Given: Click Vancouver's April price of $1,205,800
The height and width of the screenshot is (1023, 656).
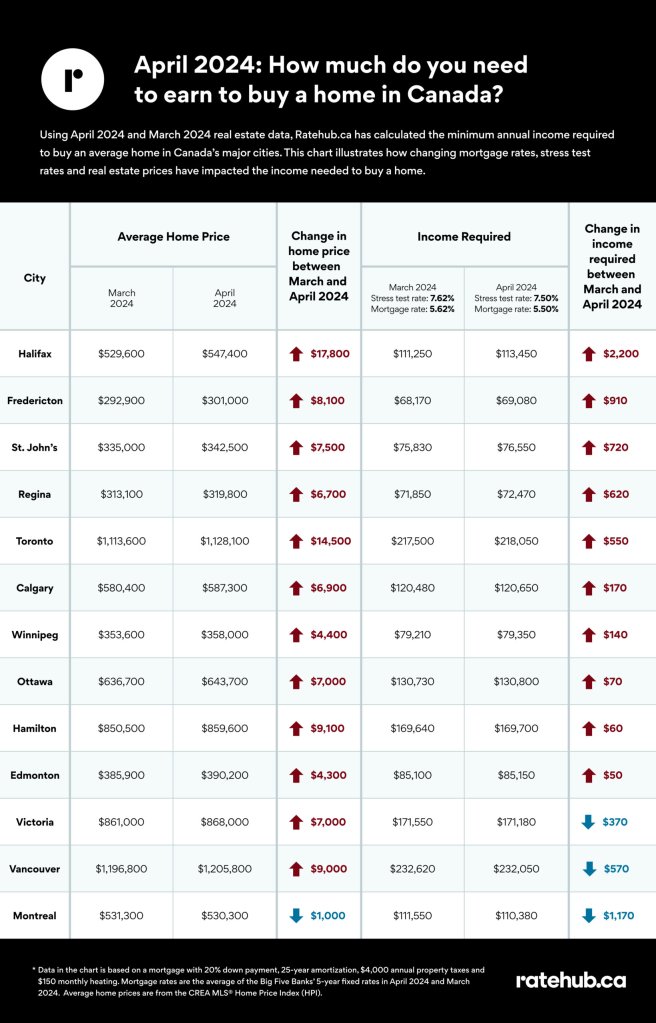Looking at the screenshot, I should click(225, 869).
